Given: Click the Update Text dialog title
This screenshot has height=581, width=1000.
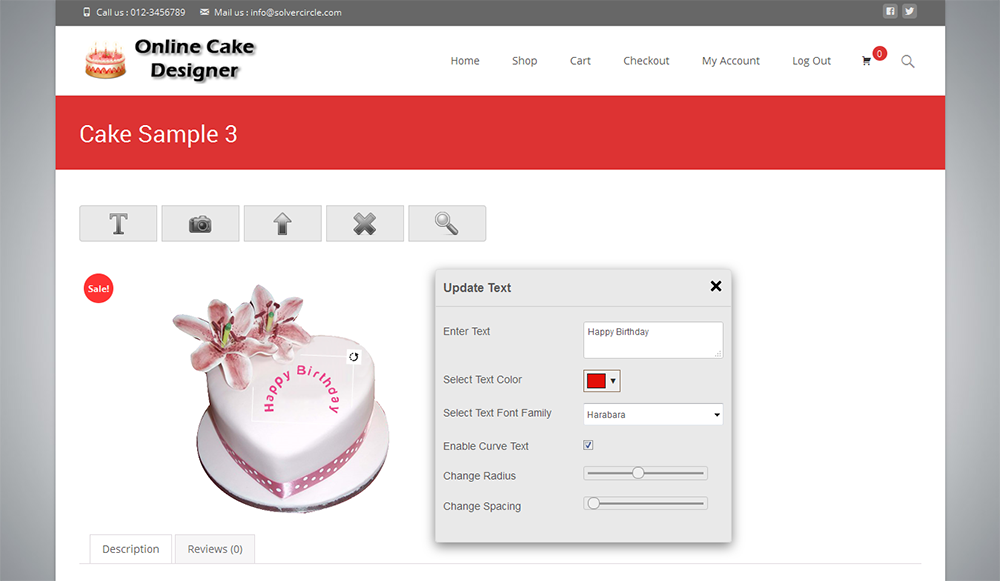Looking at the screenshot, I should coord(477,288).
